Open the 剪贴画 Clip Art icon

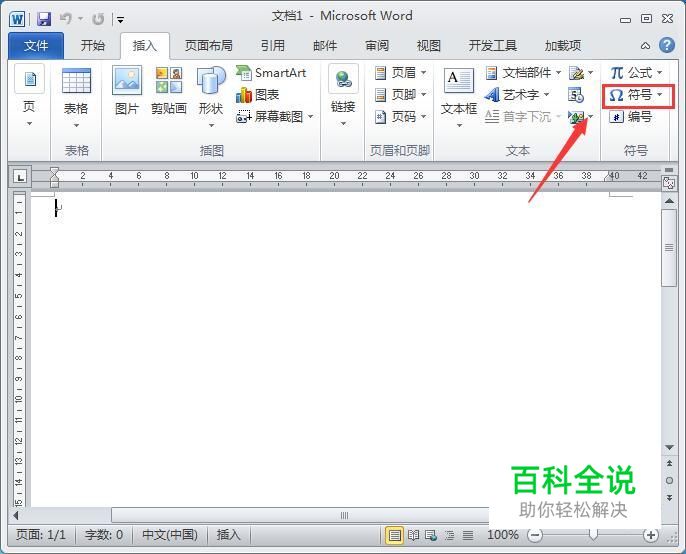169,91
